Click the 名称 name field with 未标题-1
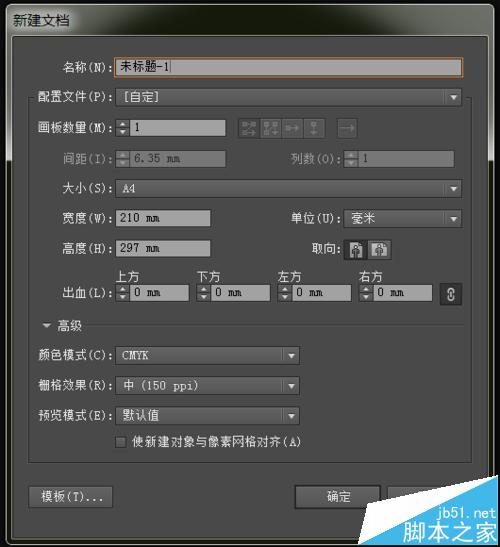This screenshot has width=500, height=547. click(x=288, y=67)
